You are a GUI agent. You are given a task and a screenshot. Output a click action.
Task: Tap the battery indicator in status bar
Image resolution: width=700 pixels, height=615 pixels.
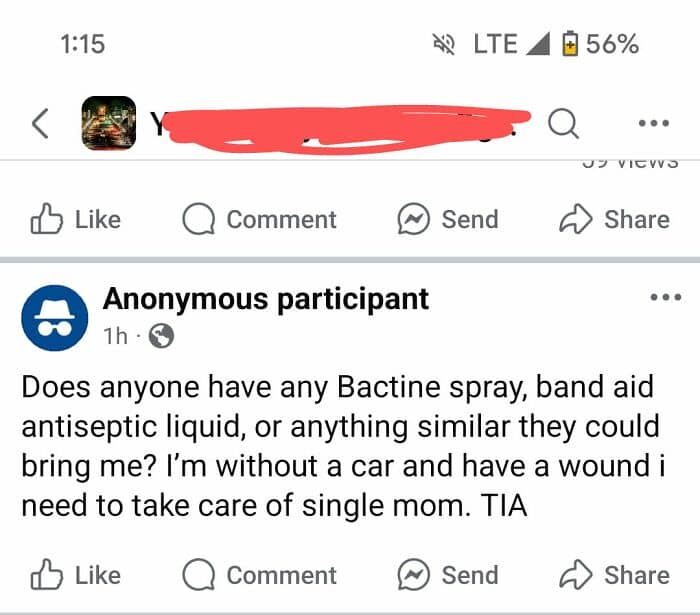(571, 44)
